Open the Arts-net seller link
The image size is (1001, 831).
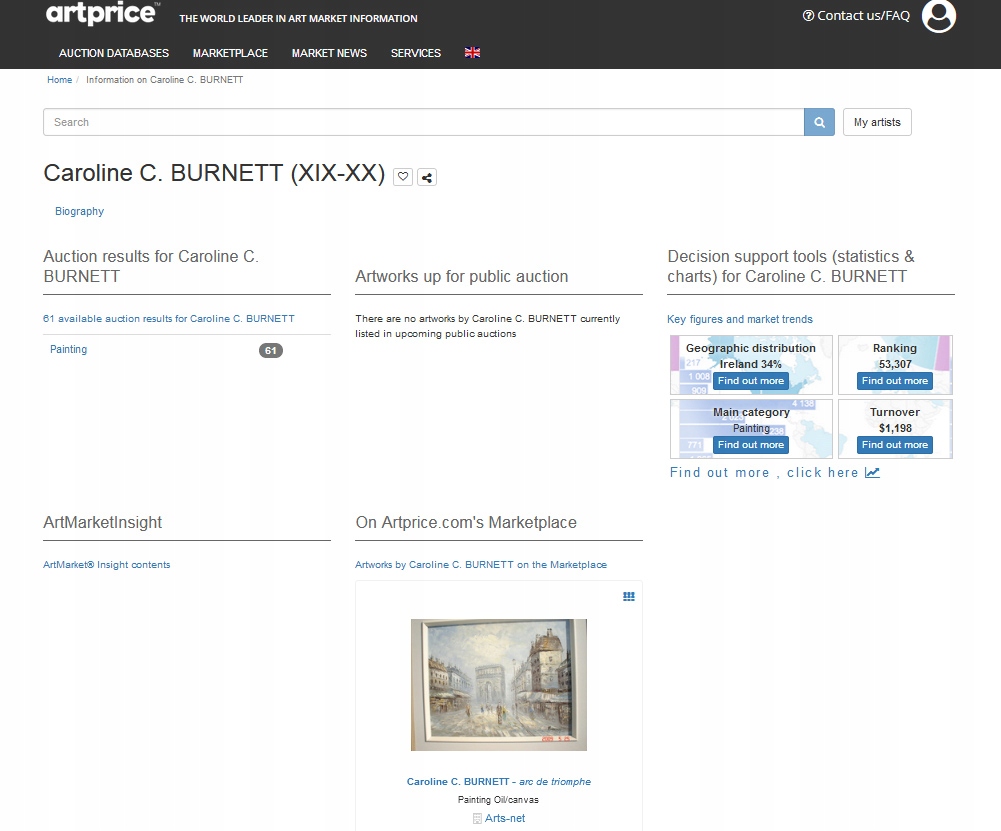pyautogui.click(x=505, y=818)
